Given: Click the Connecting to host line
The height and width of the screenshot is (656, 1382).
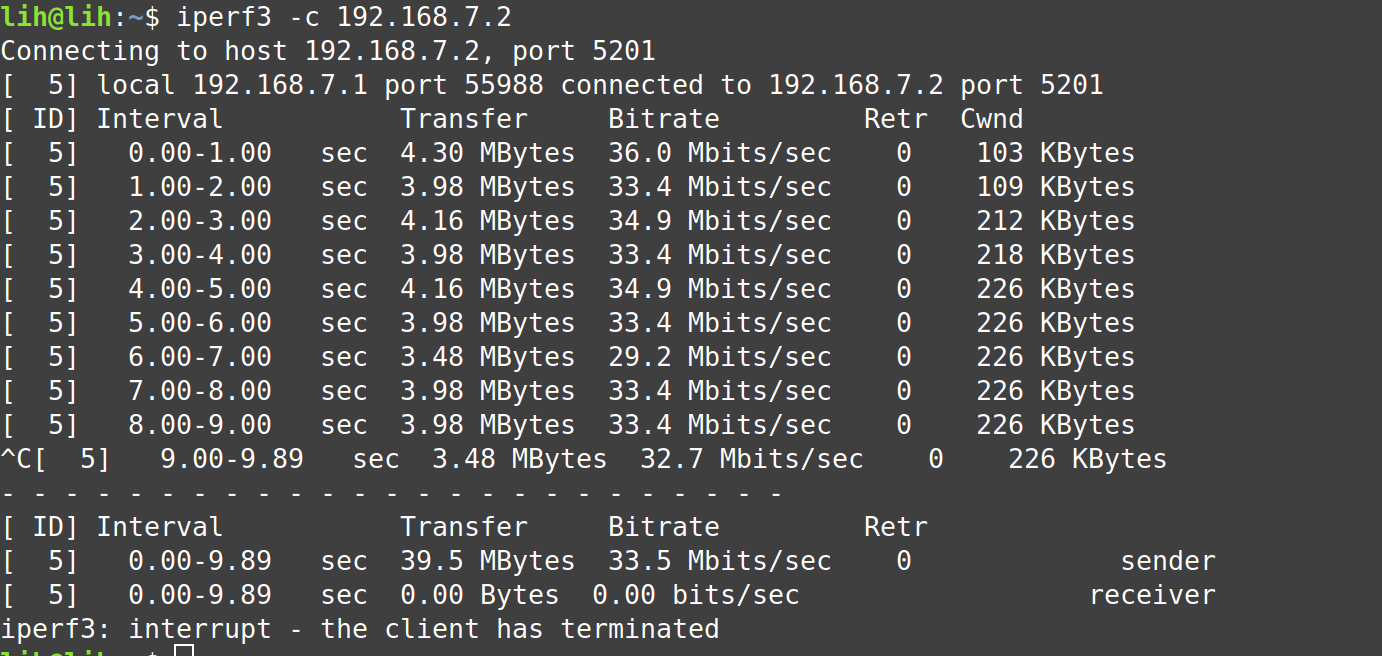Looking at the screenshot, I should (327, 51).
